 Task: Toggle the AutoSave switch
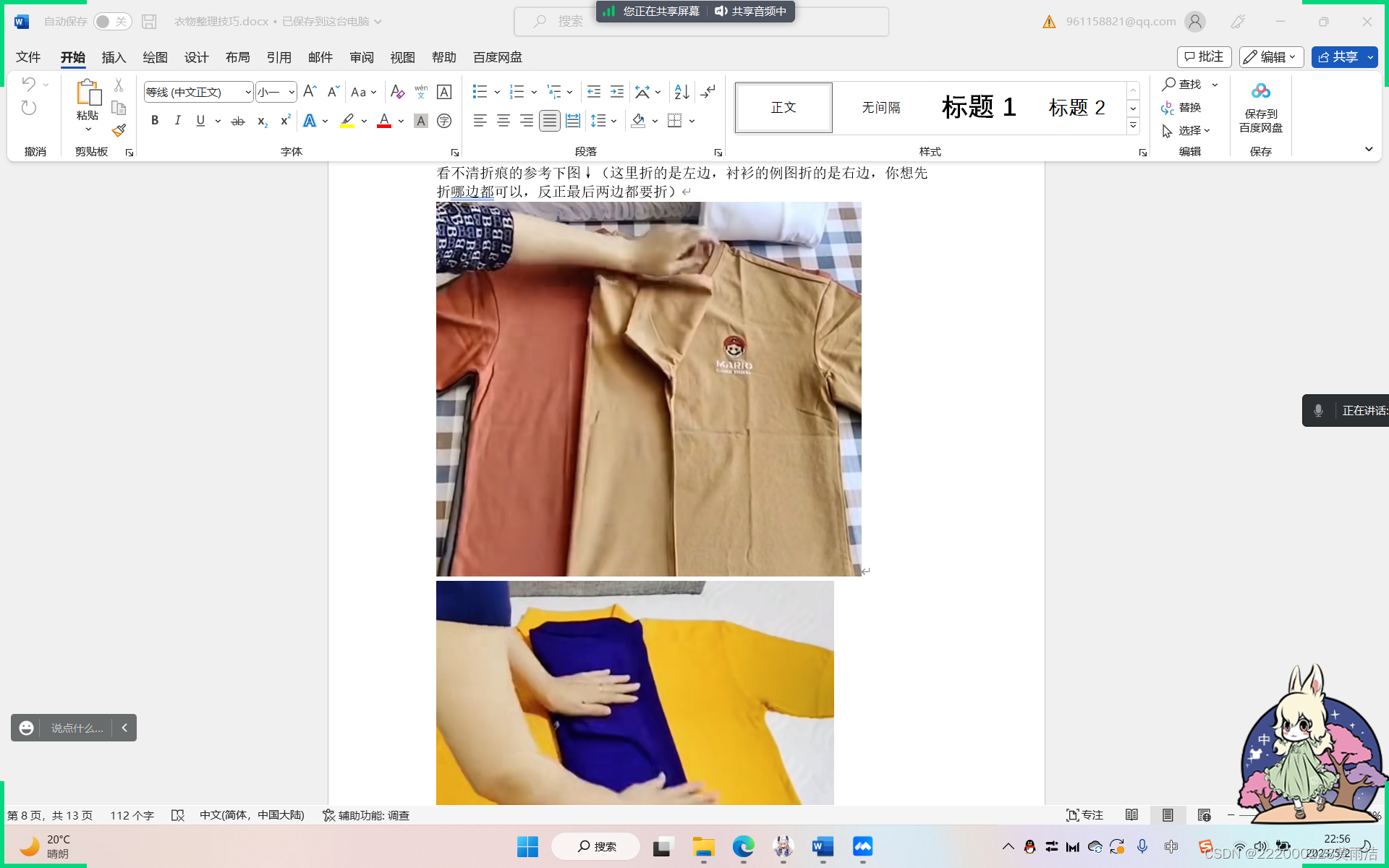point(112,22)
